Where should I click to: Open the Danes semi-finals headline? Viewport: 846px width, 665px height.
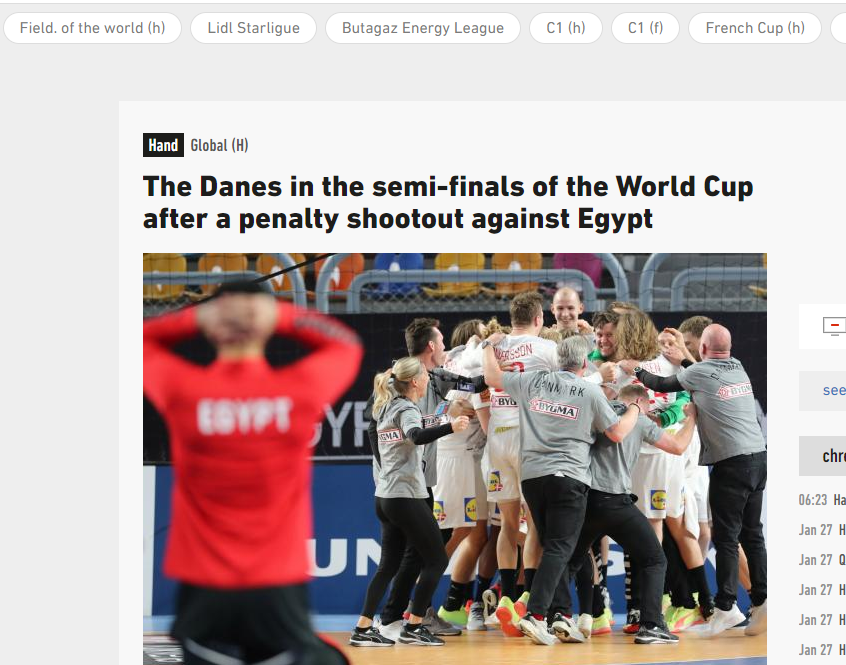(448, 202)
